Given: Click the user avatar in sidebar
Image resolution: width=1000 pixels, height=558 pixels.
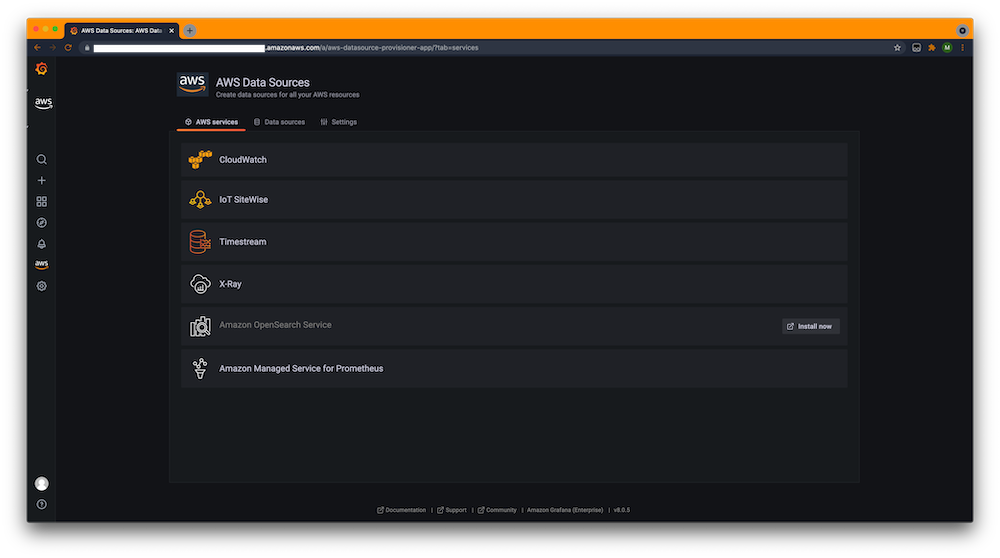Looking at the screenshot, I should tap(41, 483).
